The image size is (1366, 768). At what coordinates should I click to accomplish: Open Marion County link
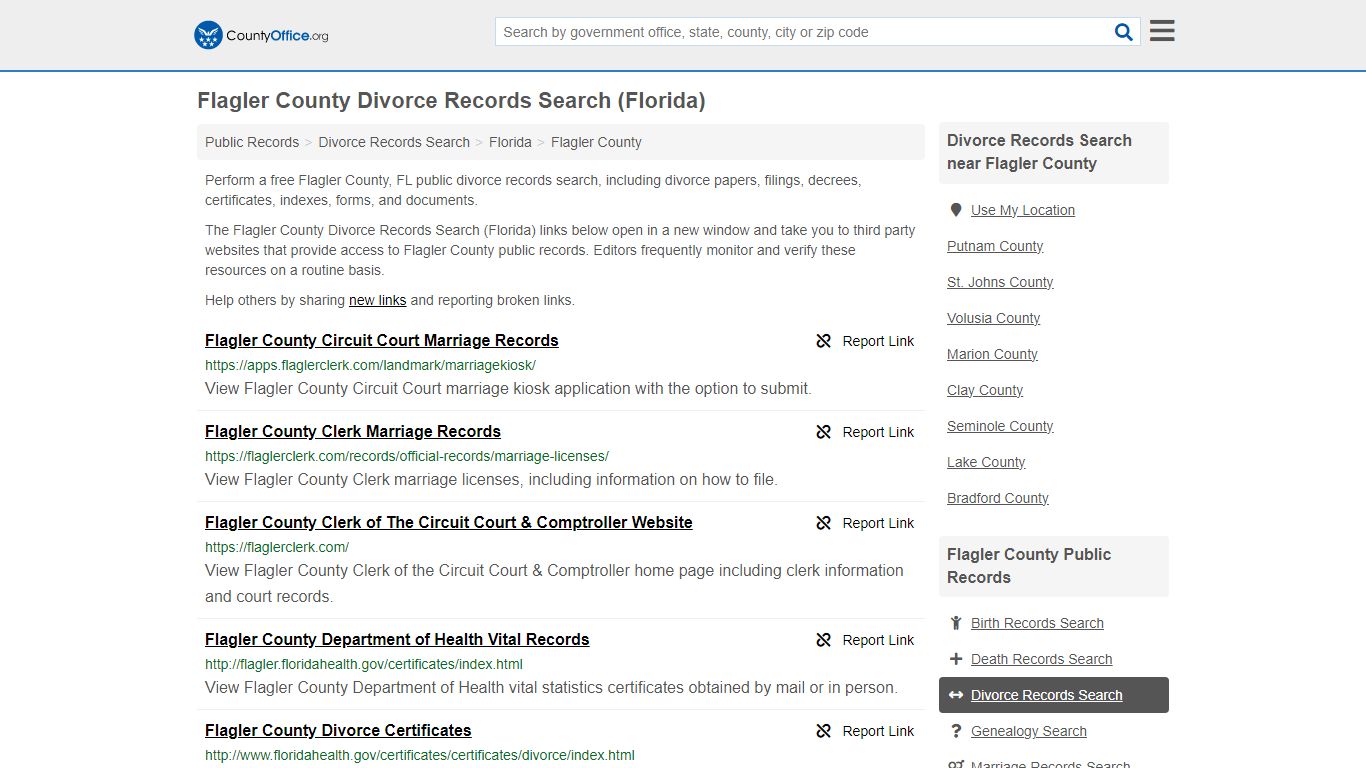coord(992,354)
